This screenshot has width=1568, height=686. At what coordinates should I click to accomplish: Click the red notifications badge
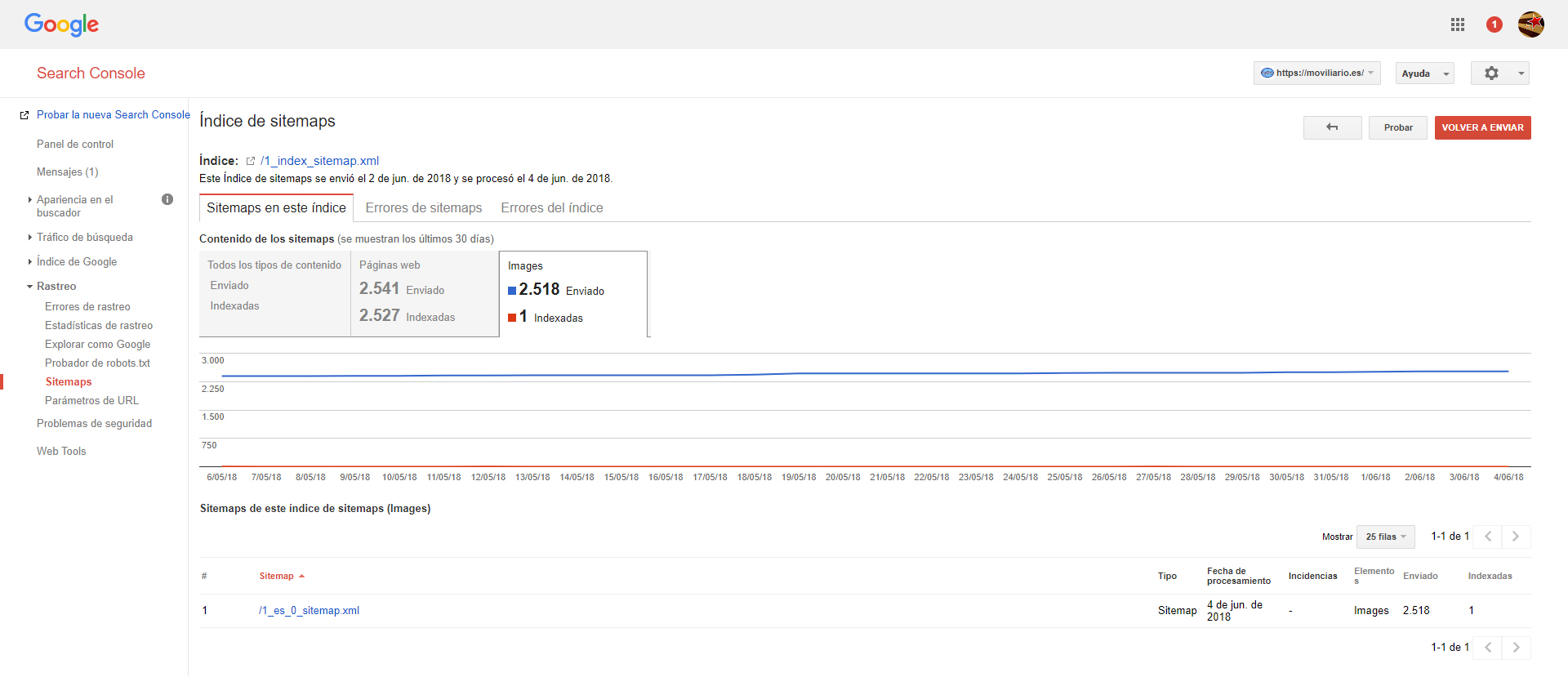pos(1494,24)
